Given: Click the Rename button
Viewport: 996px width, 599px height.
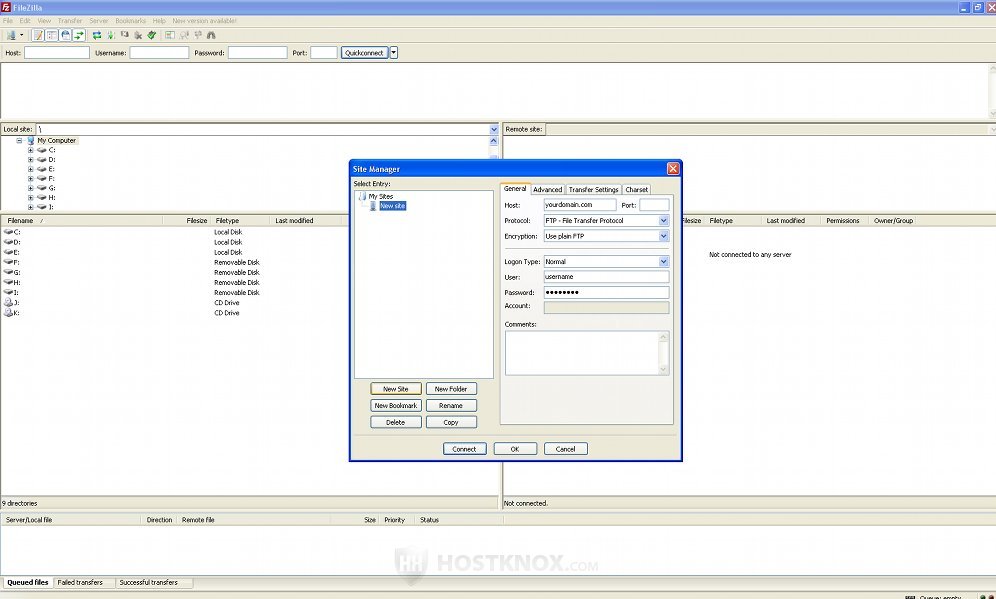Looking at the screenshot, I should (451, 405).
